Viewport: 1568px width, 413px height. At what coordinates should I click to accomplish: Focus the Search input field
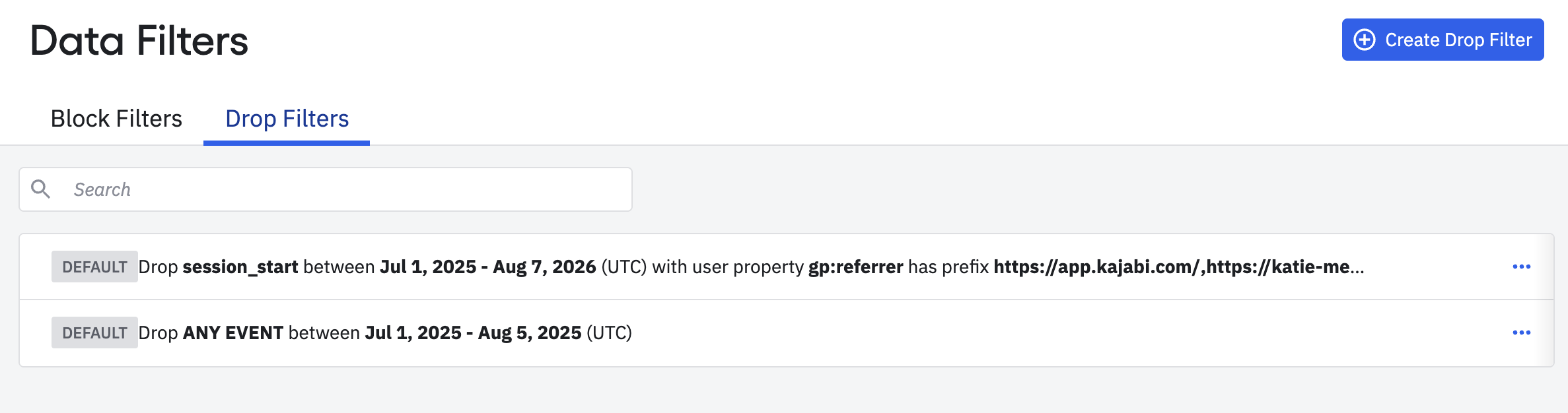[x=326, y=189]
